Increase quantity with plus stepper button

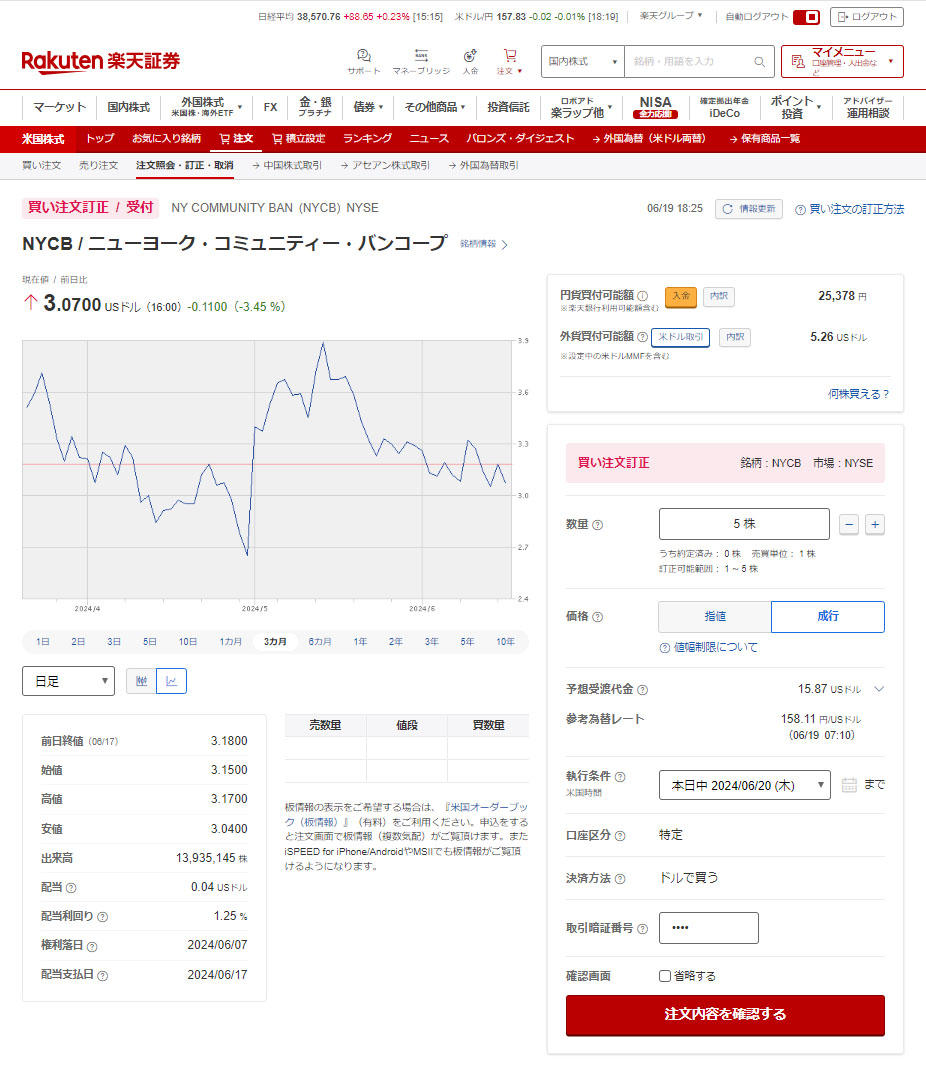coord(875,524)
